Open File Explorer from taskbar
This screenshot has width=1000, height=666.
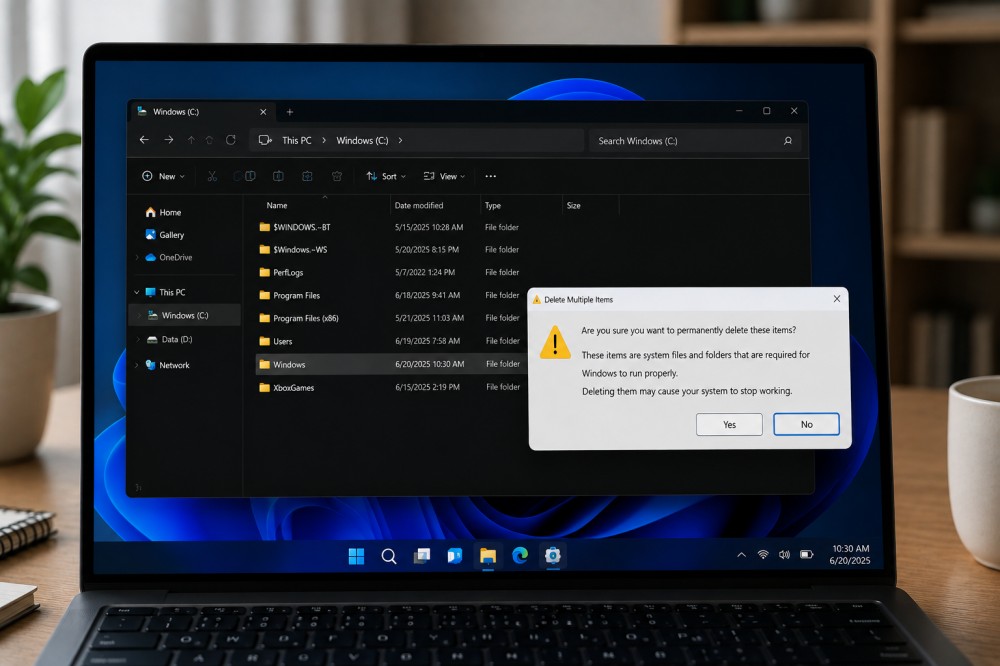[488, 556]
